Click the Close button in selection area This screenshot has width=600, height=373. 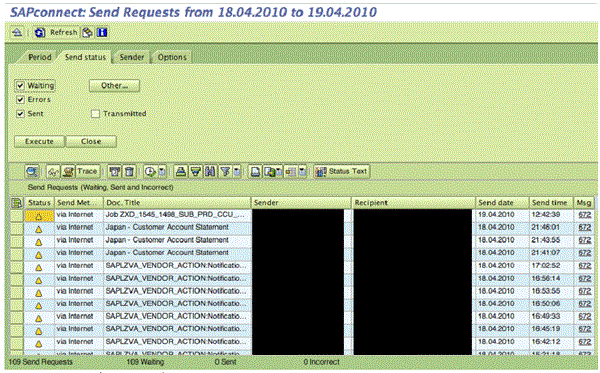91,142
